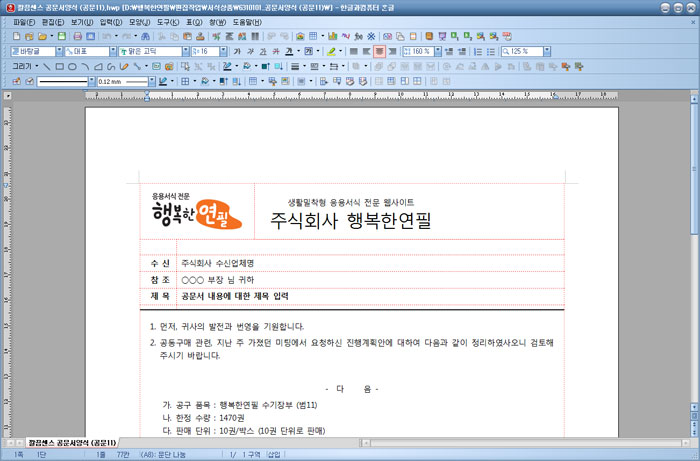Expand the 바탕글 style dropdown
This screenshot has width=700, height=461.
[x=59, y=51]
